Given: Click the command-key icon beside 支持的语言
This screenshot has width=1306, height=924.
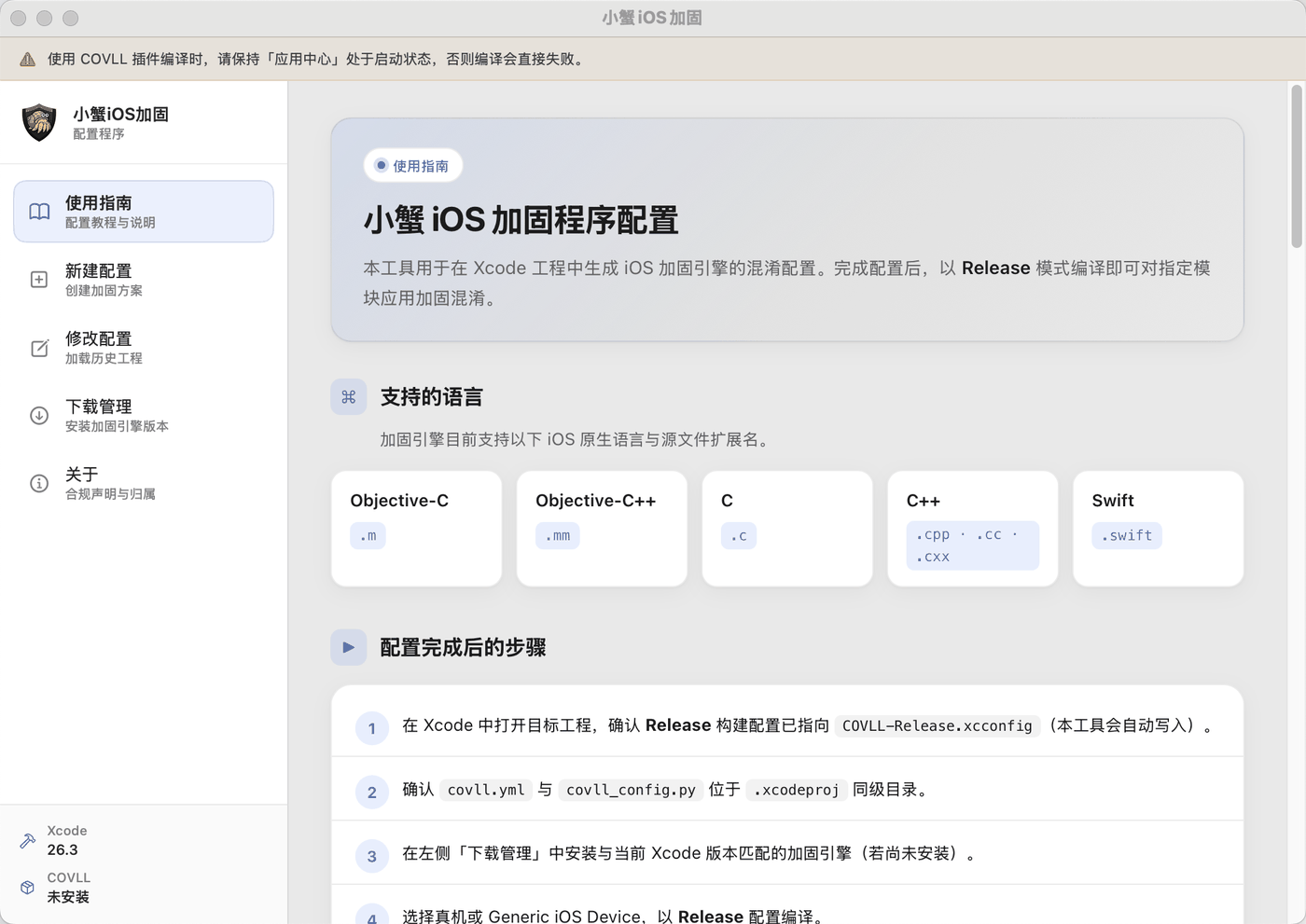Looking at the screenshot, I should [349, 397].
